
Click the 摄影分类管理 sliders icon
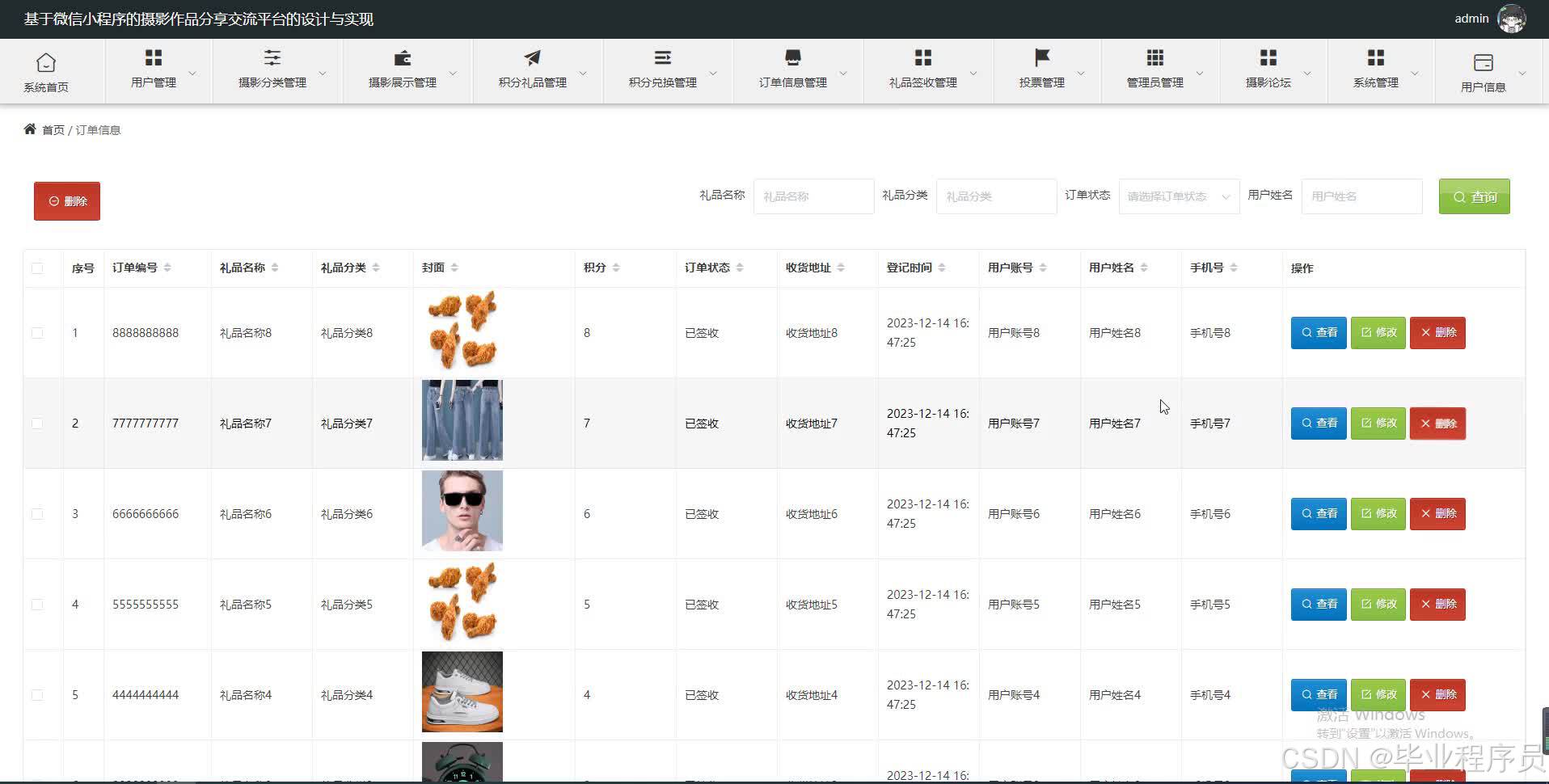(272, 57)
